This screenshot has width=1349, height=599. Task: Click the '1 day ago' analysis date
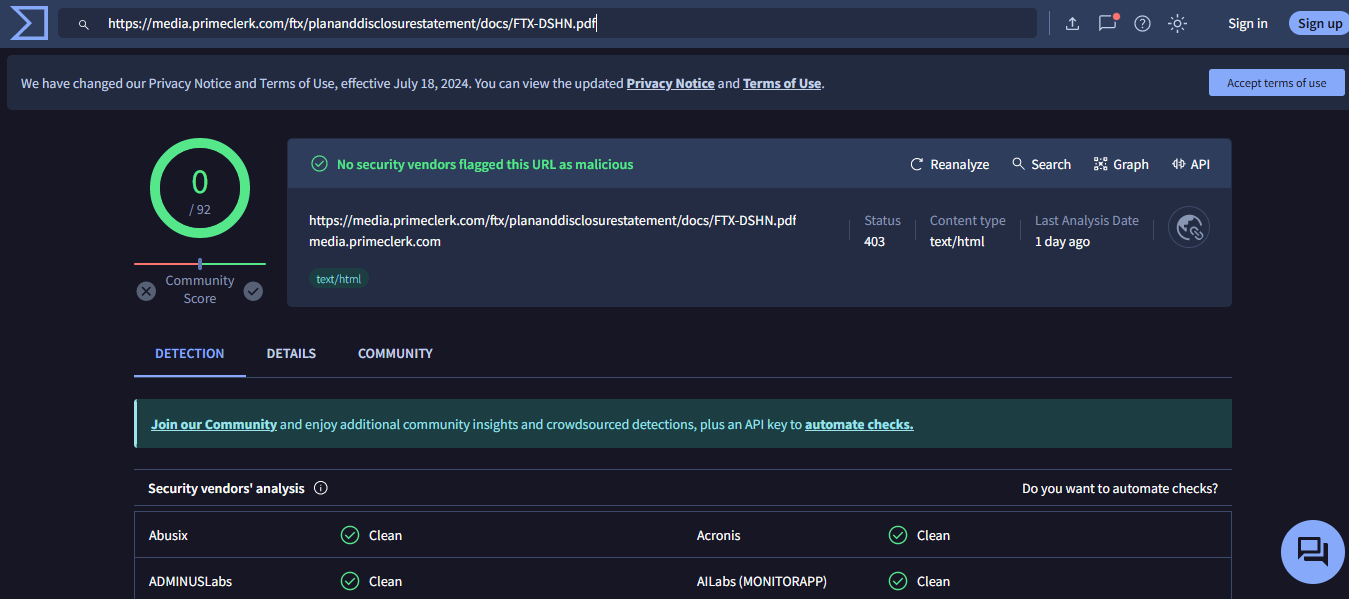pos(1062,241)
